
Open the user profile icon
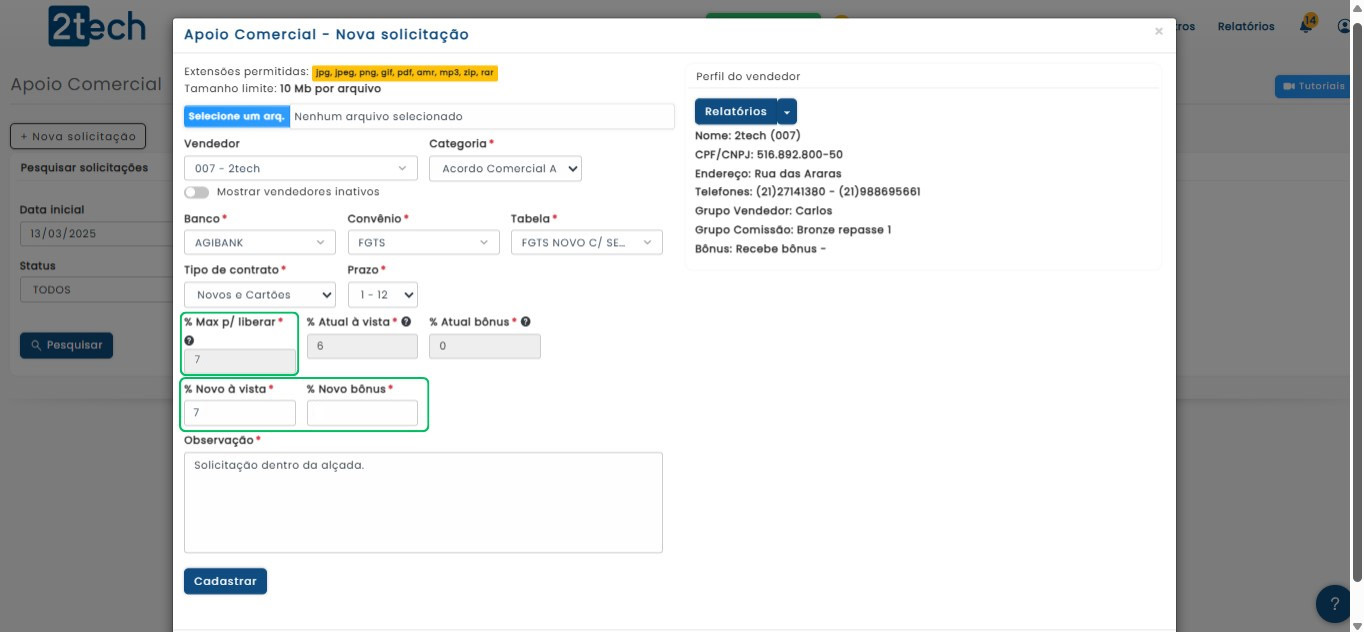pyautogui.click(x=1345, y=26)
